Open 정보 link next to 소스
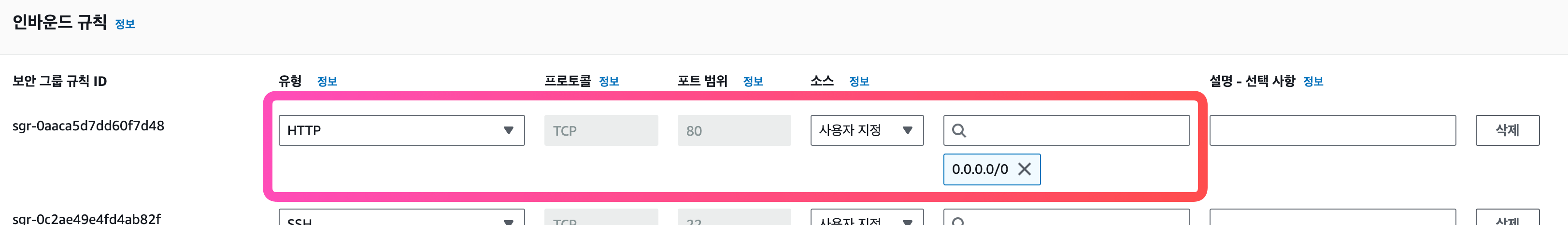 click(859, 82)
